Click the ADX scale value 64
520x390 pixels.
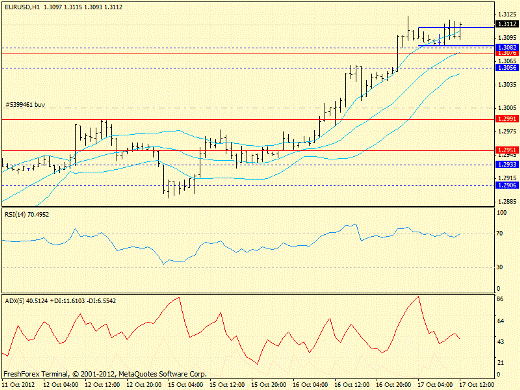point(500,321)
